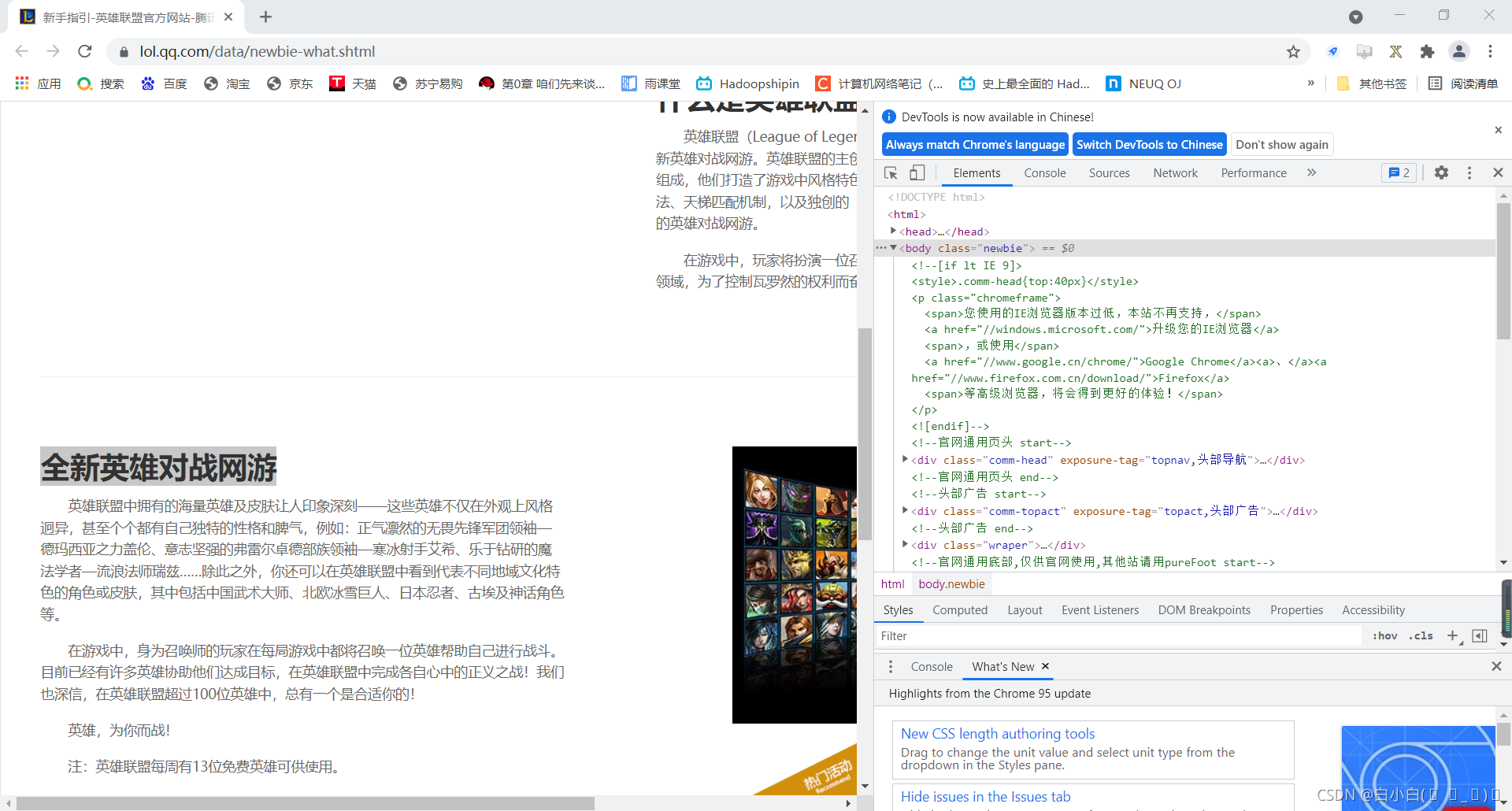Switch to the Computed pane tab
The height and width of the screenshot is (811, 1512).
(959, 610)
